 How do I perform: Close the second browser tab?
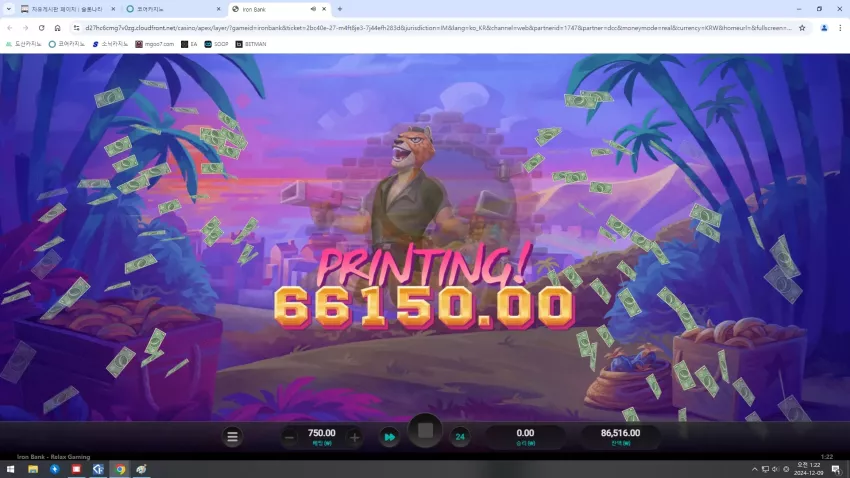pyautogui.click(x=218, y=9)
